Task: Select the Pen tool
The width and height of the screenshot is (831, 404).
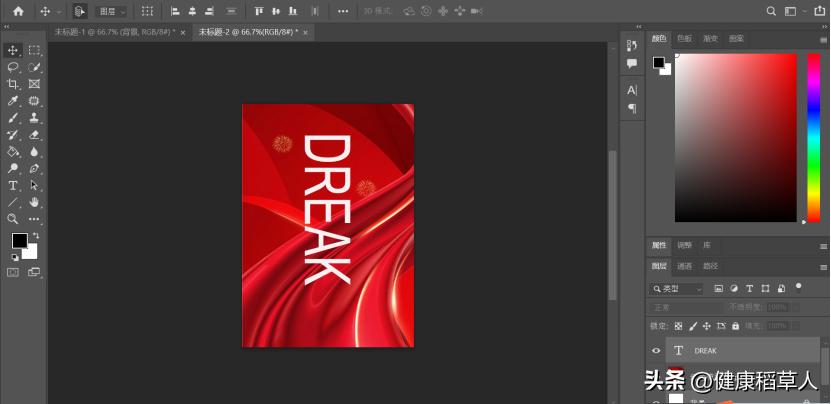Action: (34, 169)
